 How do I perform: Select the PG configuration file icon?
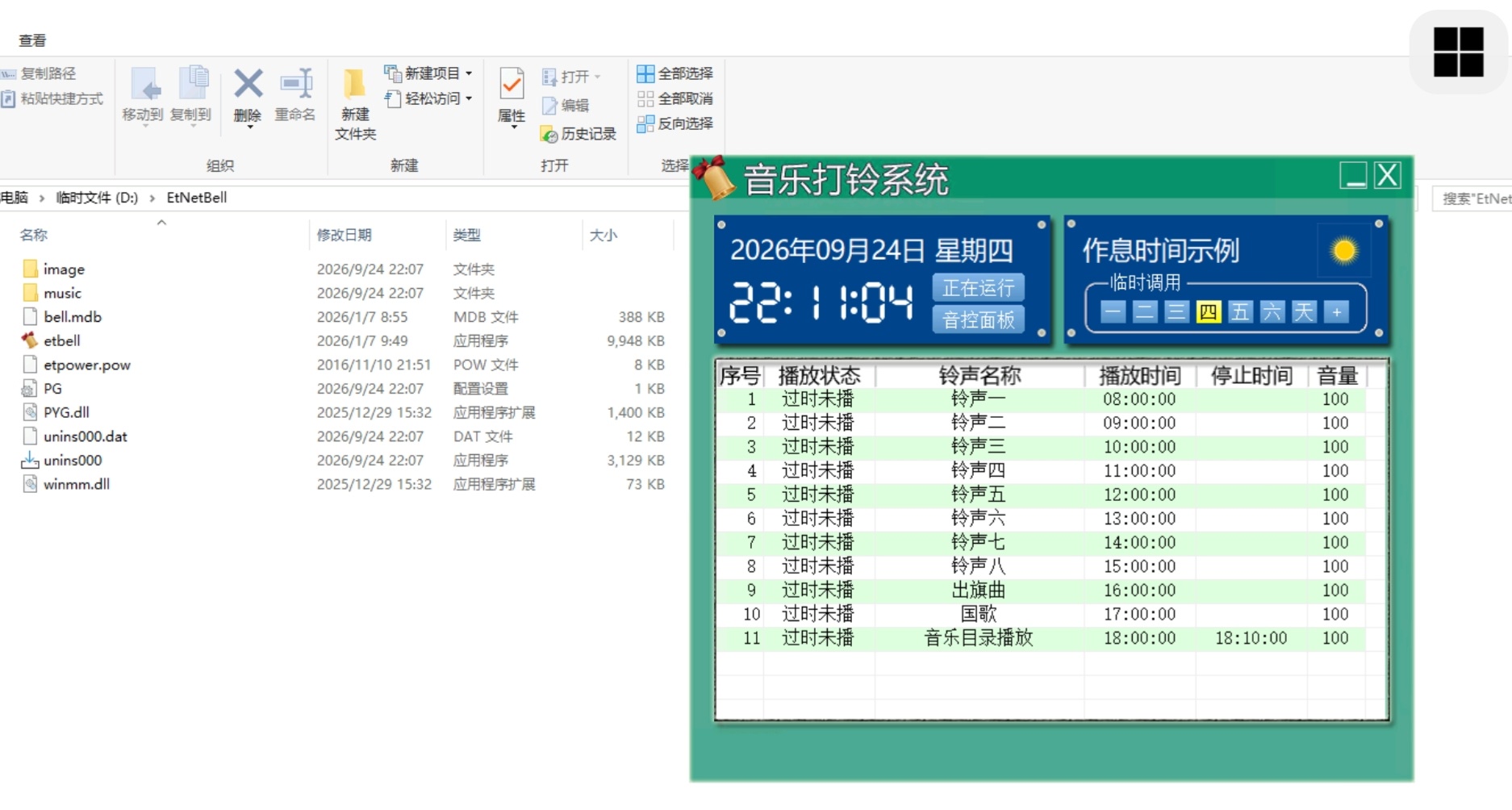[29, 388]
